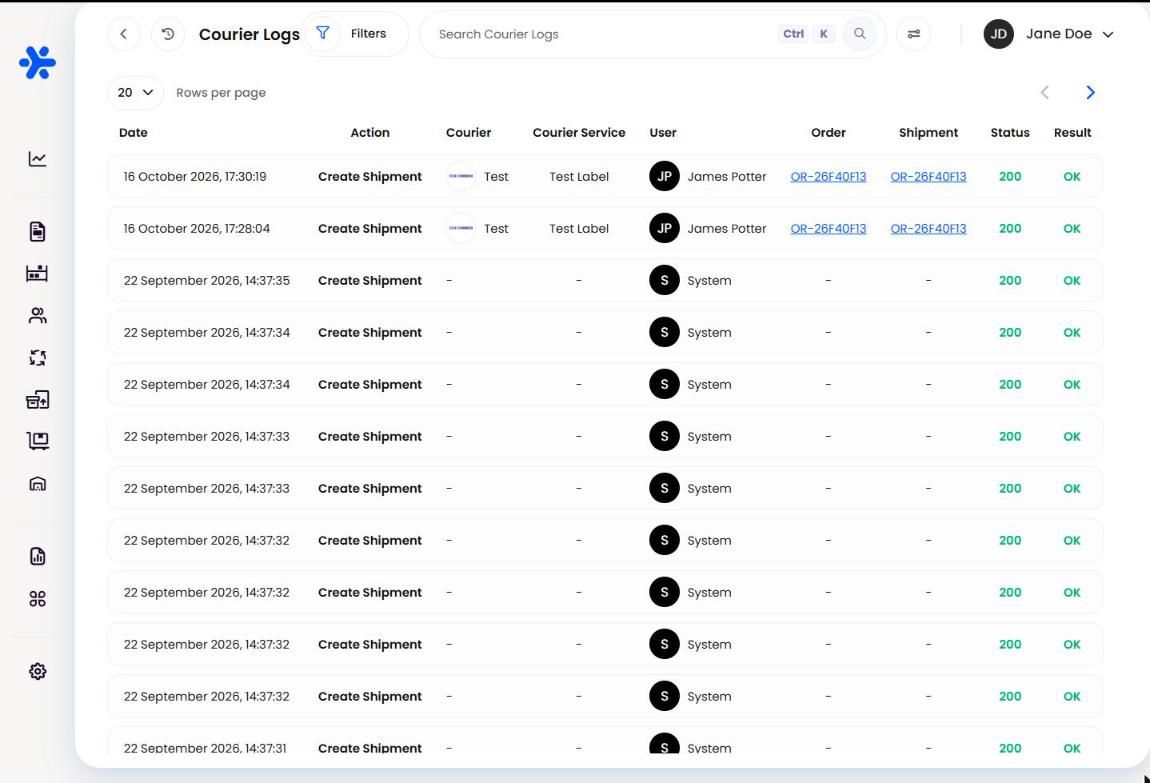Go back with the left chevron button
The width and height of the screenshot is (1150, 783).
click(x=123, y=34)
